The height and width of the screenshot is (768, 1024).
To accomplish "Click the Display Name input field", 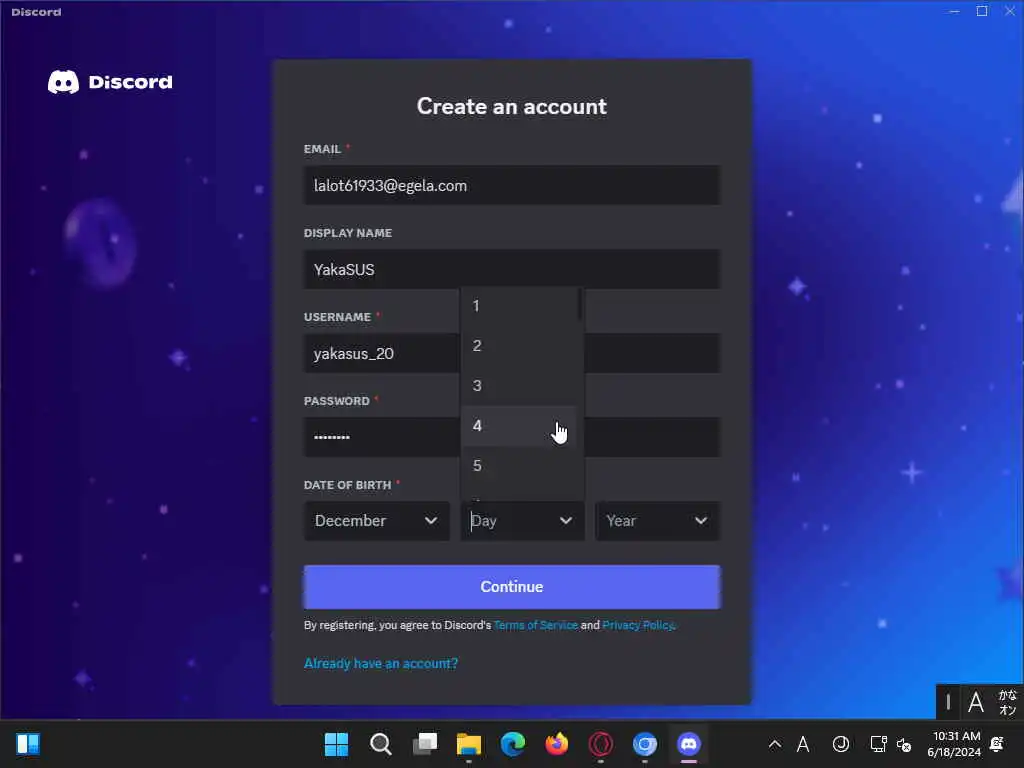I will pos(512,269).
